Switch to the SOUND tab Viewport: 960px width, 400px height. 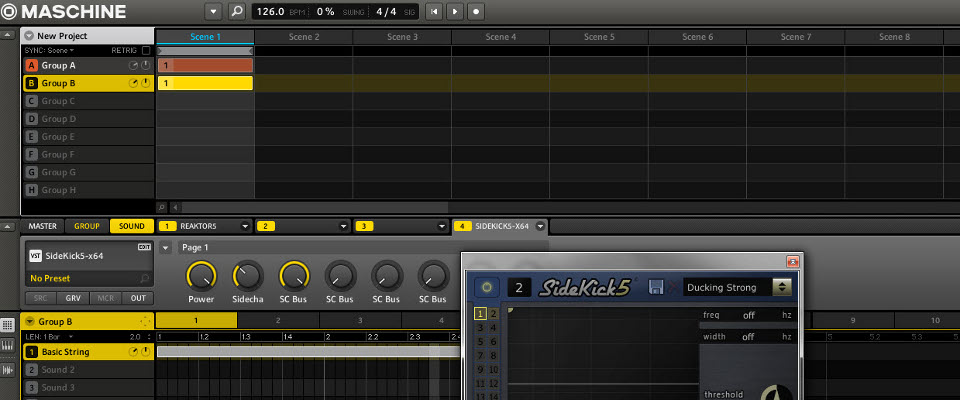132,226
